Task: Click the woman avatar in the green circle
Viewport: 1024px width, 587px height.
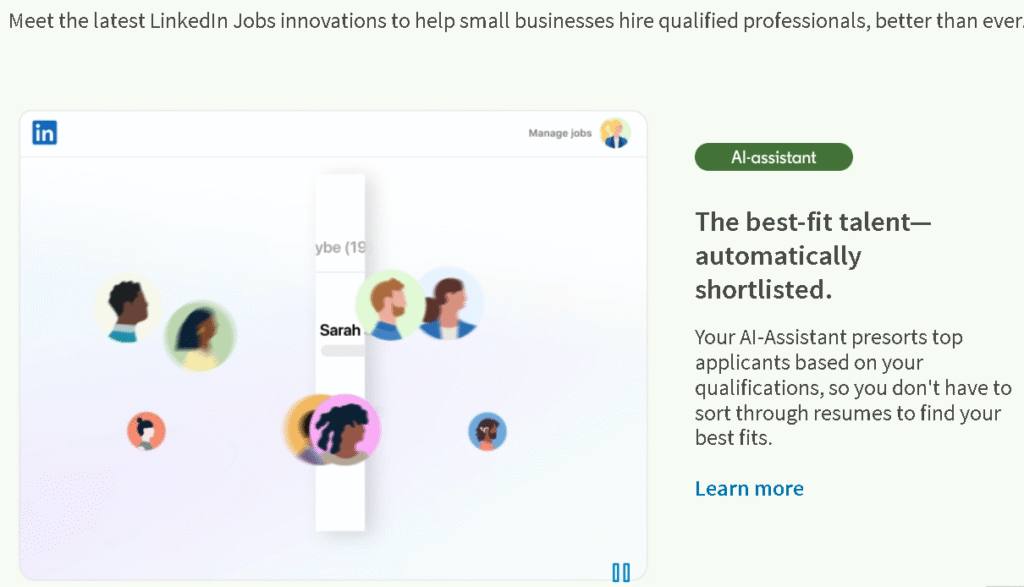Action: [200, 337]
